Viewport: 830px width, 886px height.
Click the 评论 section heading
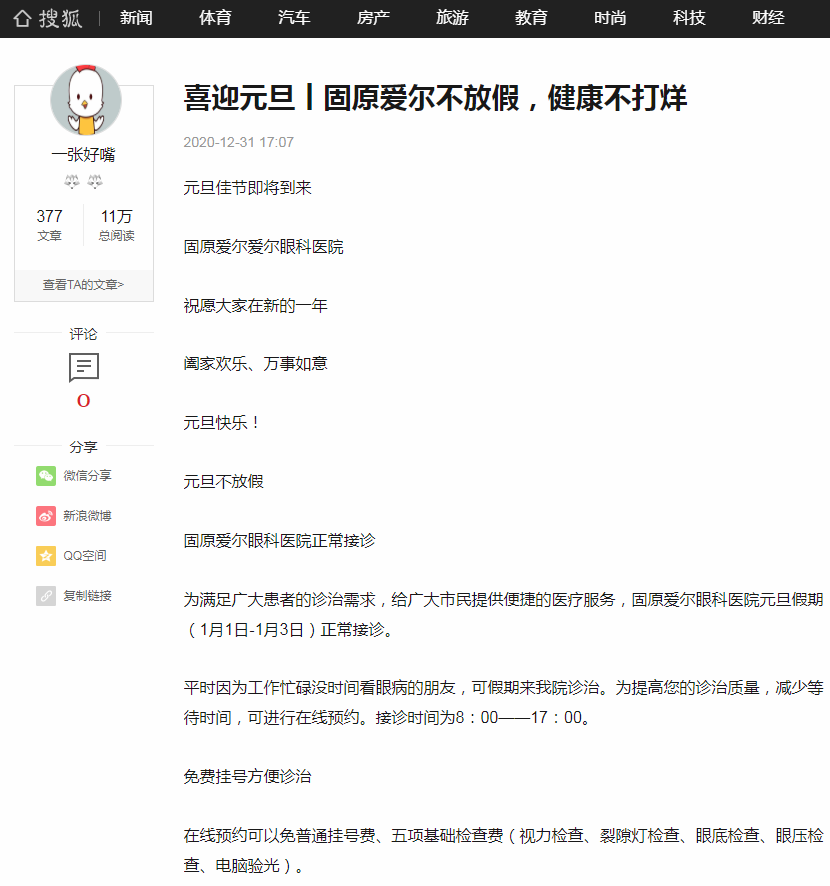click(x=84, y=334)
